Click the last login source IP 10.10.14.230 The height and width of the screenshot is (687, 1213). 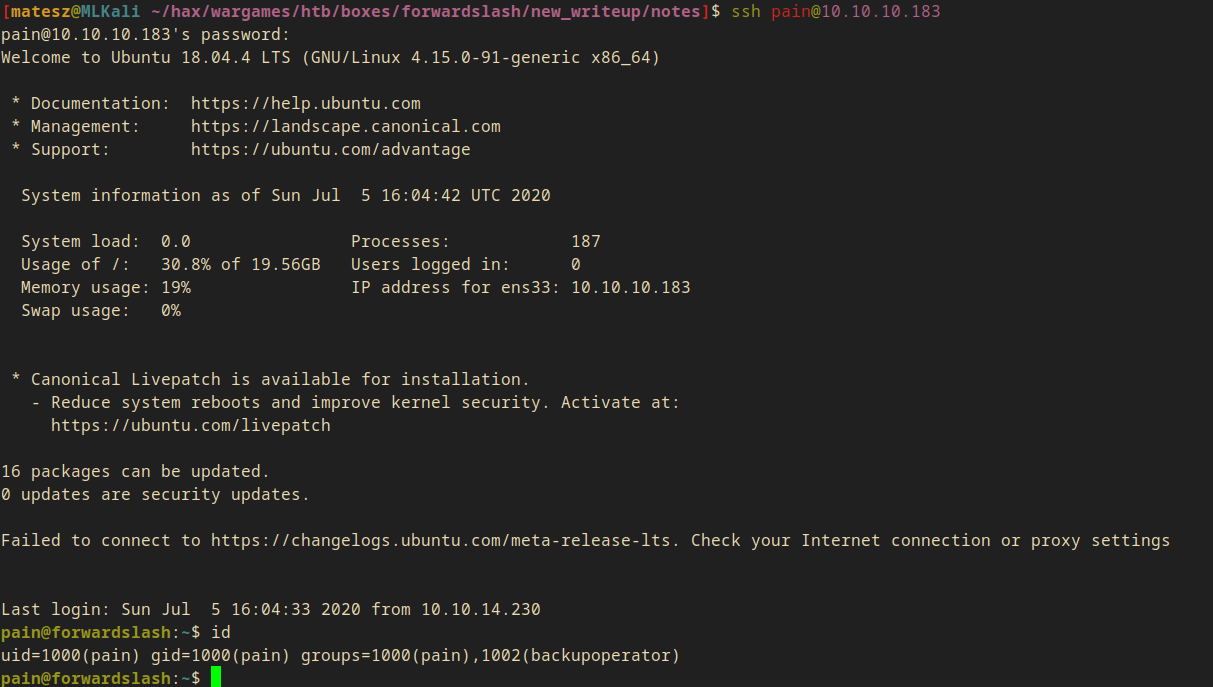coord(480,609)
